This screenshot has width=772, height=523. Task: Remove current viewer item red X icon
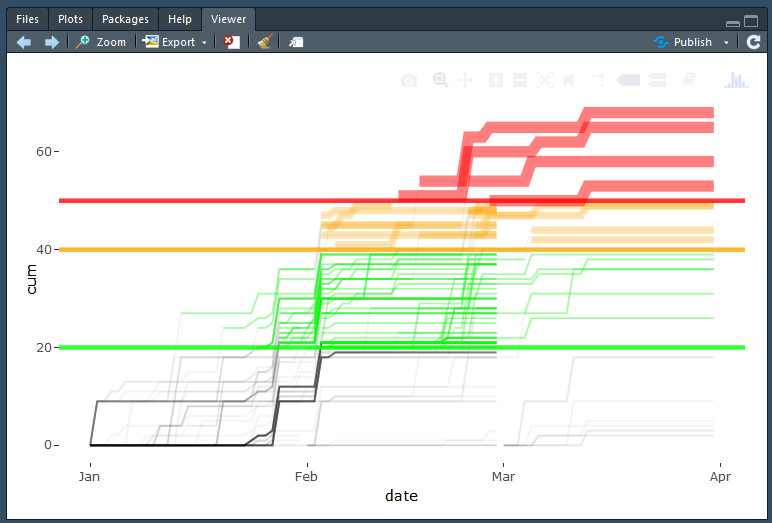point(231,42)
